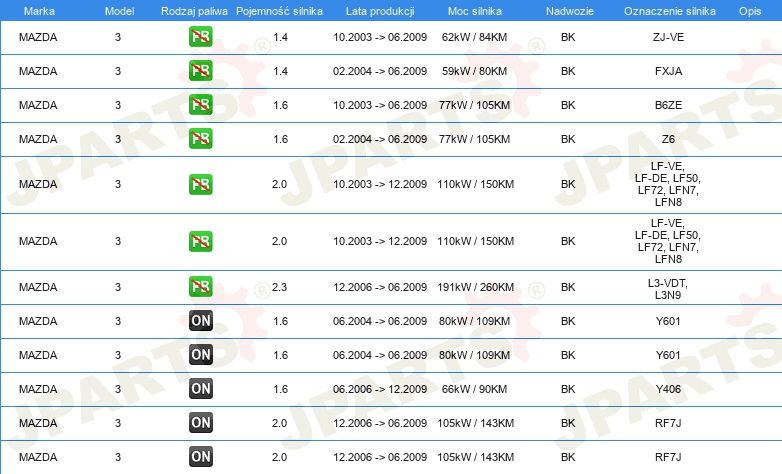Click 77kW / 105KM in the Z6 row
The width and height of the screenshot is (782, 474).
(474, 139)
